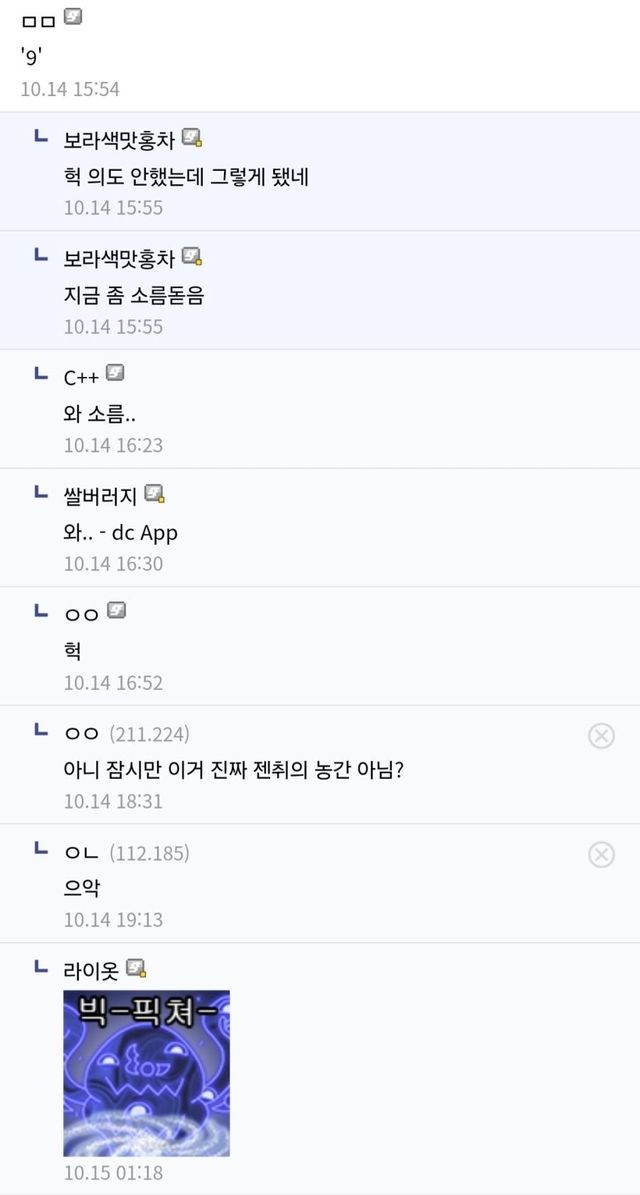The width and height of the screenshot is (640, 1195).
Task: Open gallog icon beside 보라색맛홍차 on '헉 의도 안했는데' comment
Action: 192,138
